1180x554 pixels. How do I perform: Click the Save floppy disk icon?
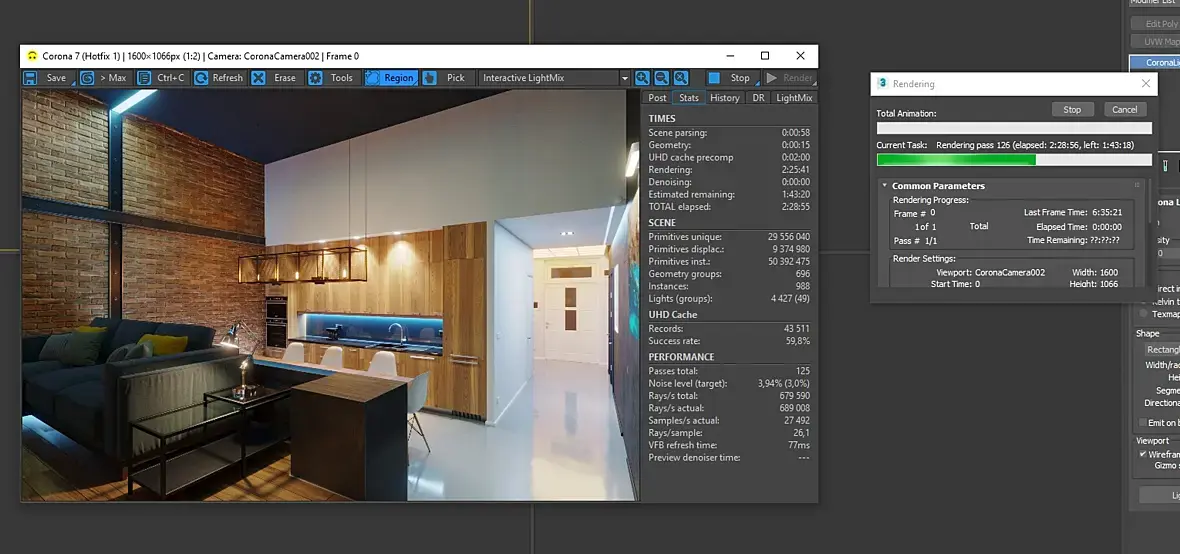pyautogui.click(x=30, y=78)
